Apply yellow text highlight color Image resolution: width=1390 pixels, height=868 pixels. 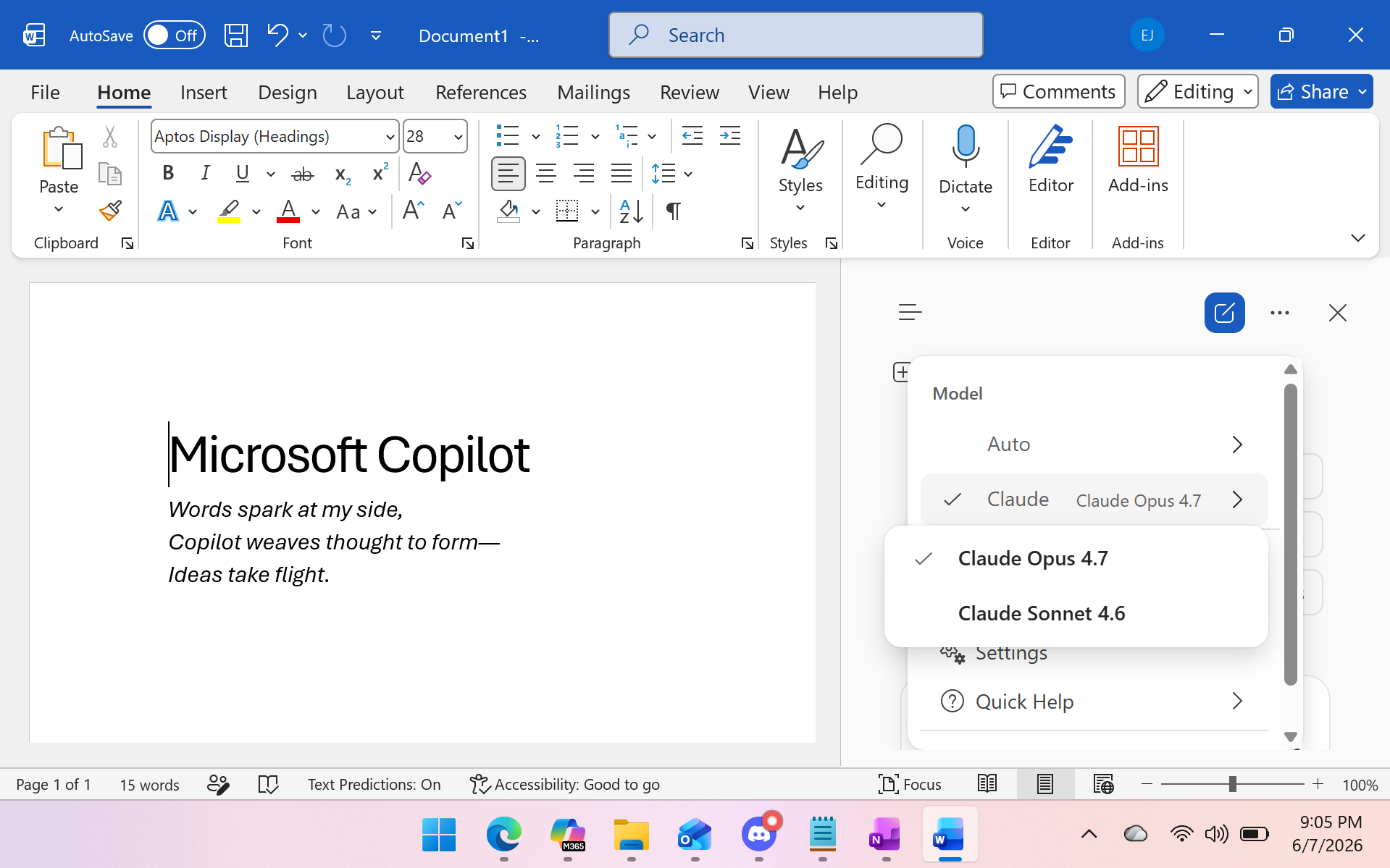229,211
